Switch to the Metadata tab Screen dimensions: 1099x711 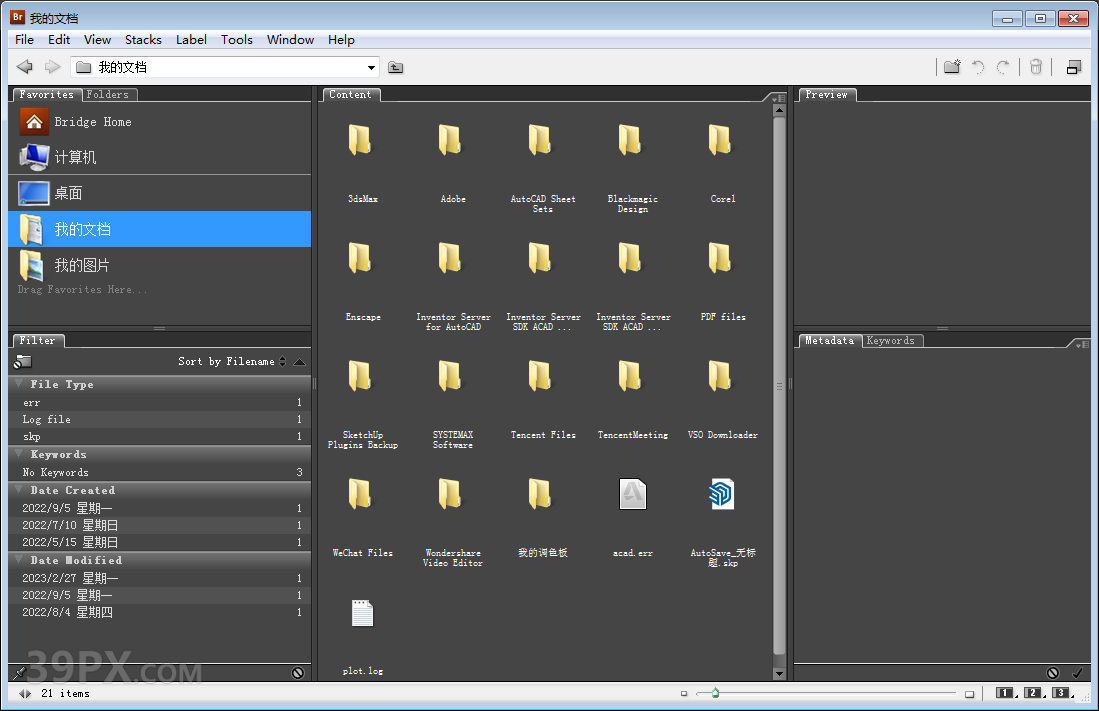pos(829,340)
